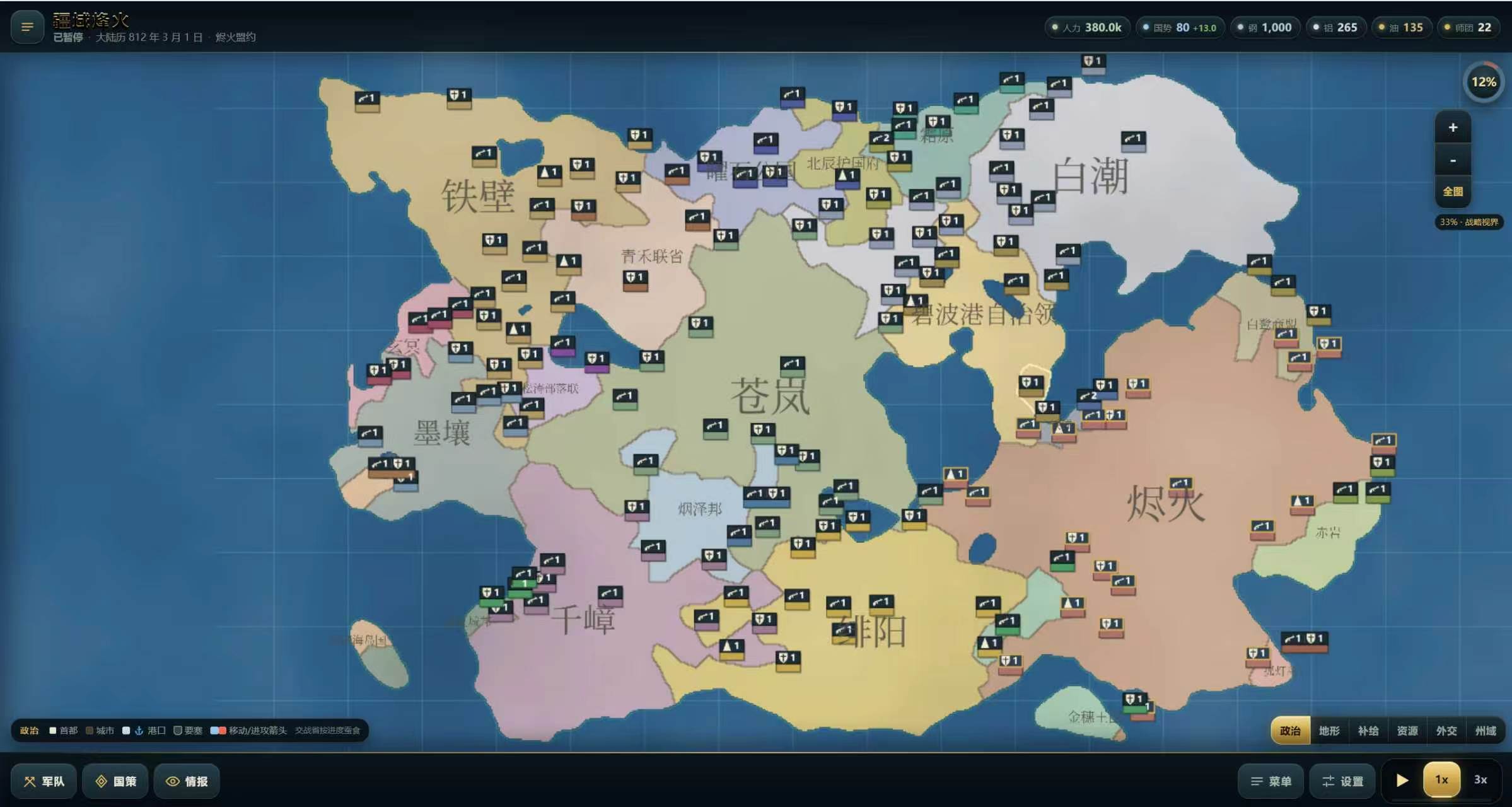This screenshot has width=1512, height=807.
Task: Select the infantry unit at 铁壁's northwest tip
Action: click(367, 101)
